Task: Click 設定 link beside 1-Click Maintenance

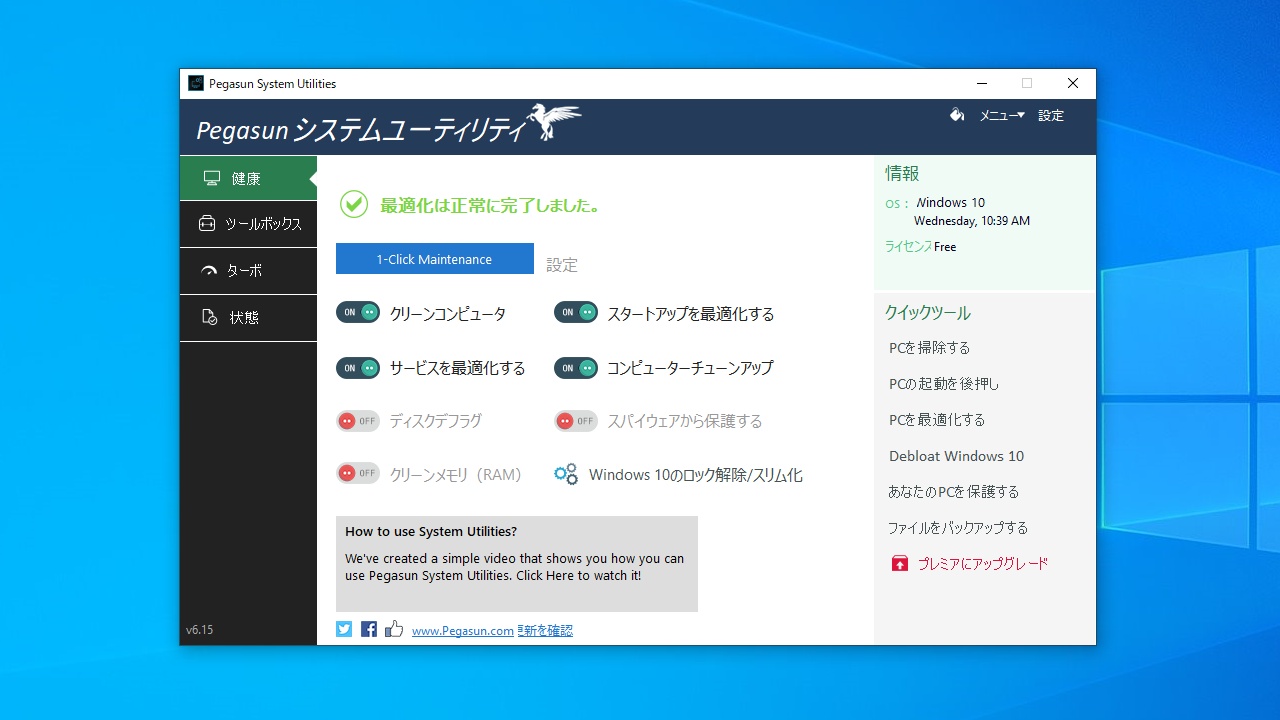Action: tap(562, 265)
